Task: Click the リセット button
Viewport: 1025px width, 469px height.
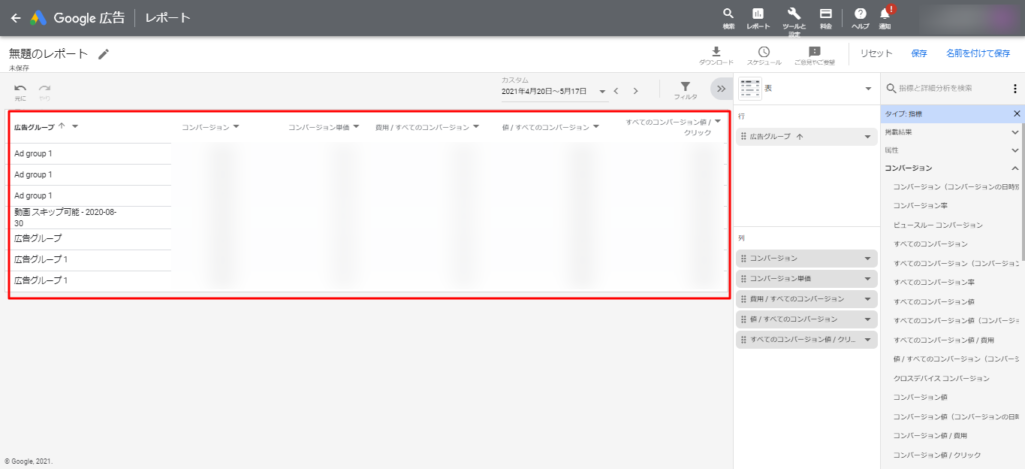Action: [876, 53]
